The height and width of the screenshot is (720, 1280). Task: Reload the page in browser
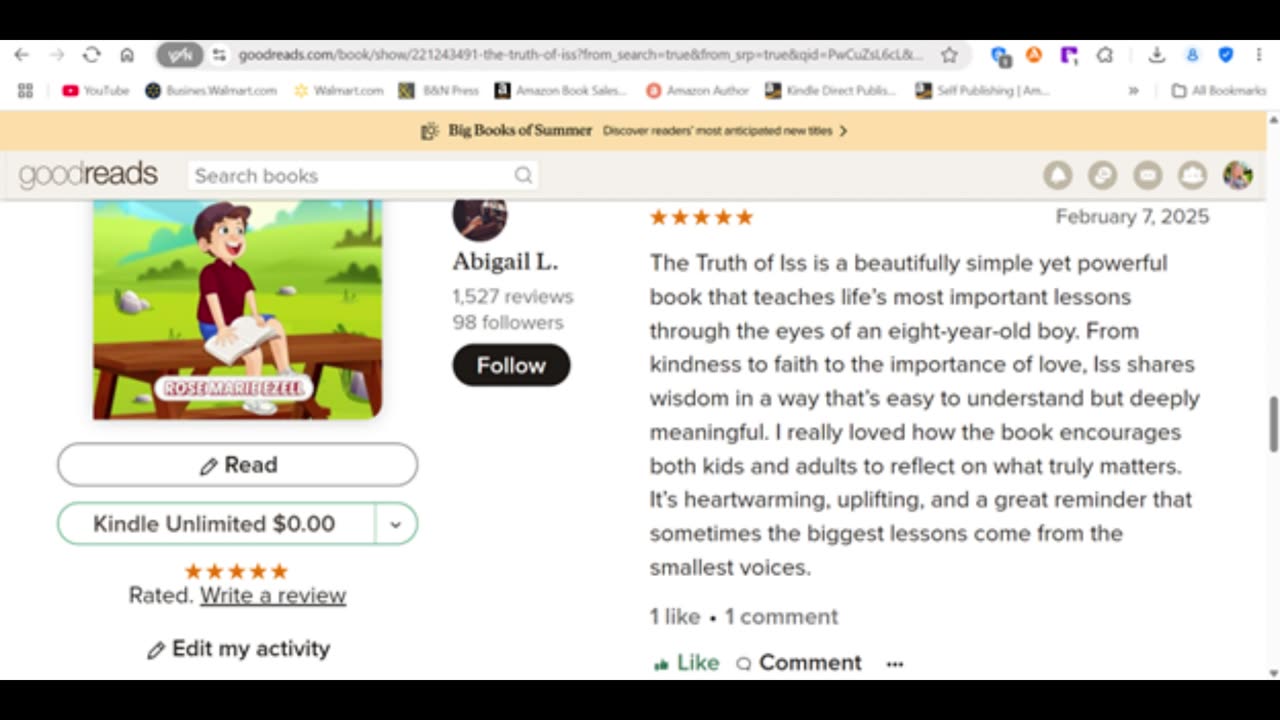(91, 55)
